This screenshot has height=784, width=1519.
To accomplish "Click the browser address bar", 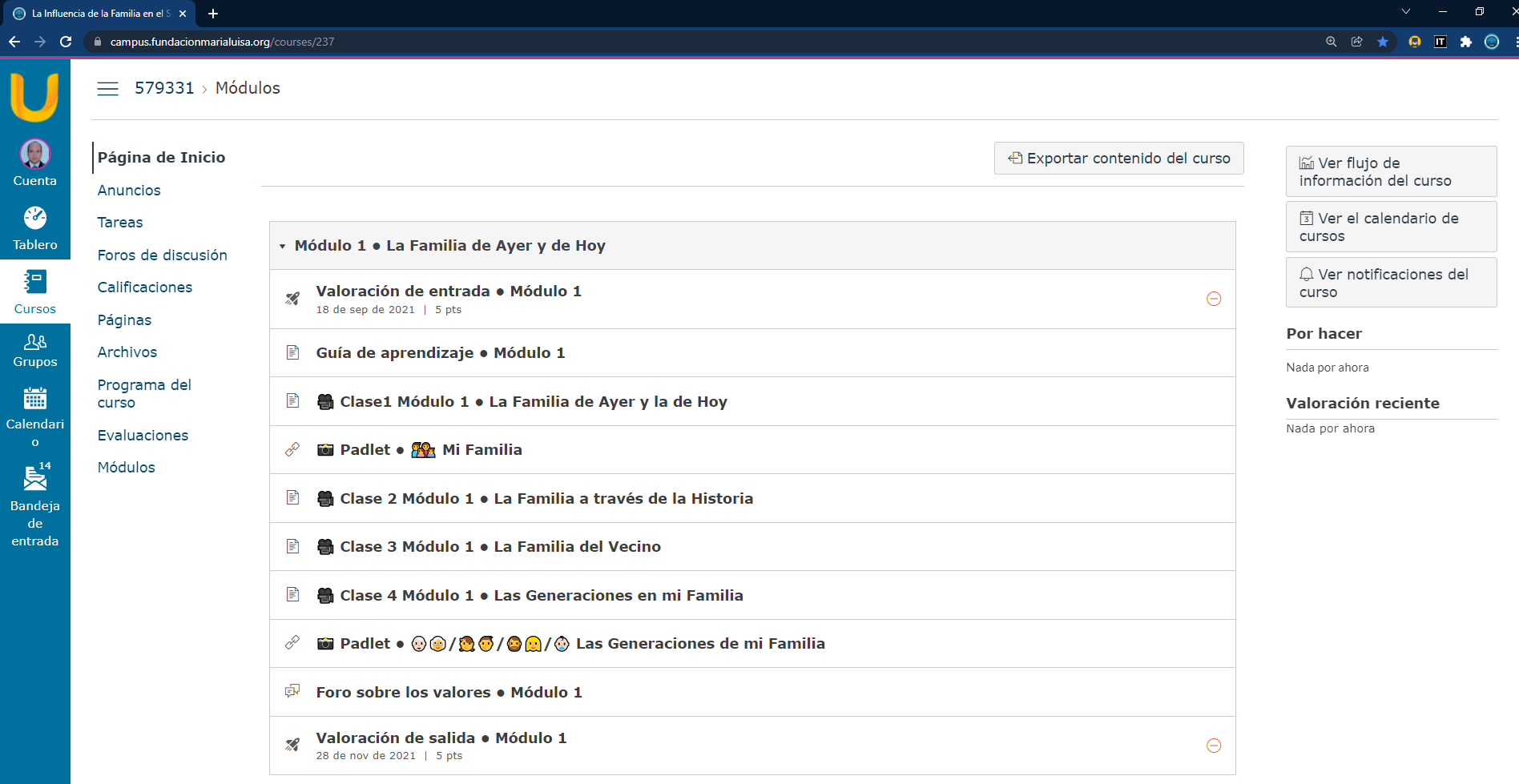I will pos(641,42).
